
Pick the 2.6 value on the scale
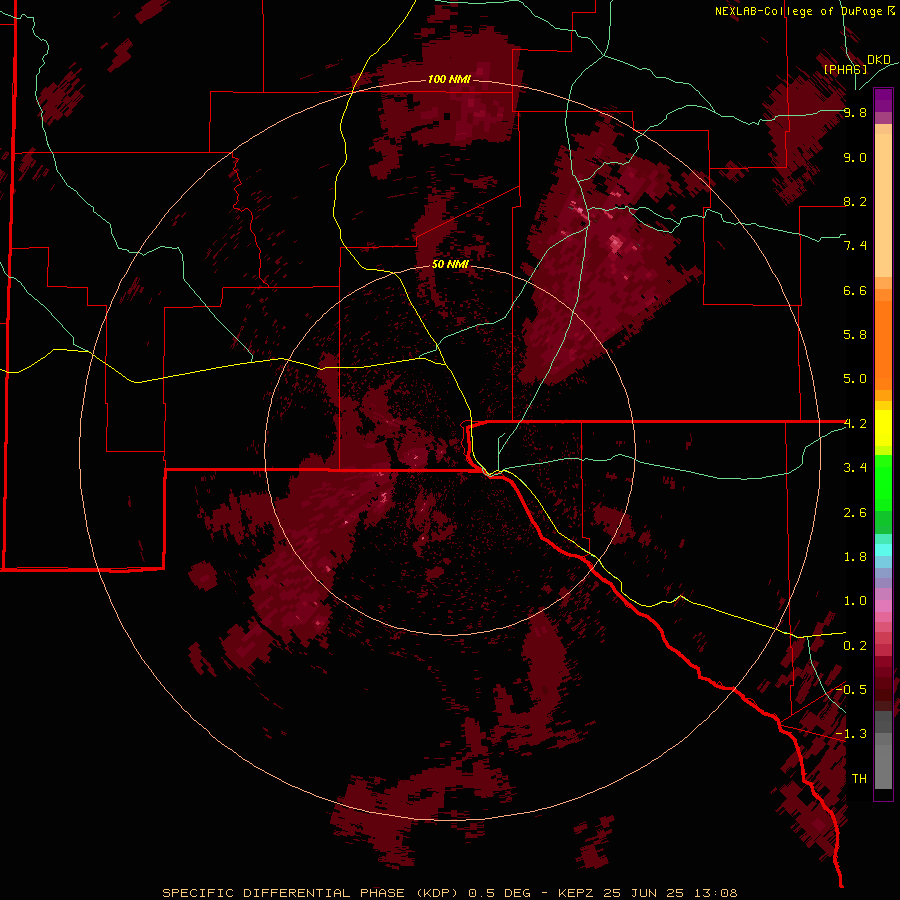coord(855,513)
